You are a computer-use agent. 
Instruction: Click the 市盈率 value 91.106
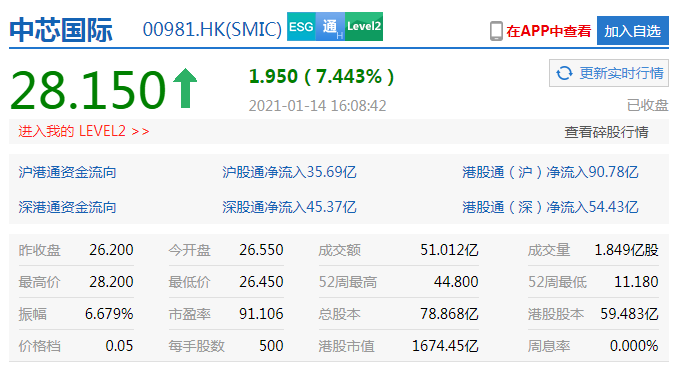[x=261, y=314]
